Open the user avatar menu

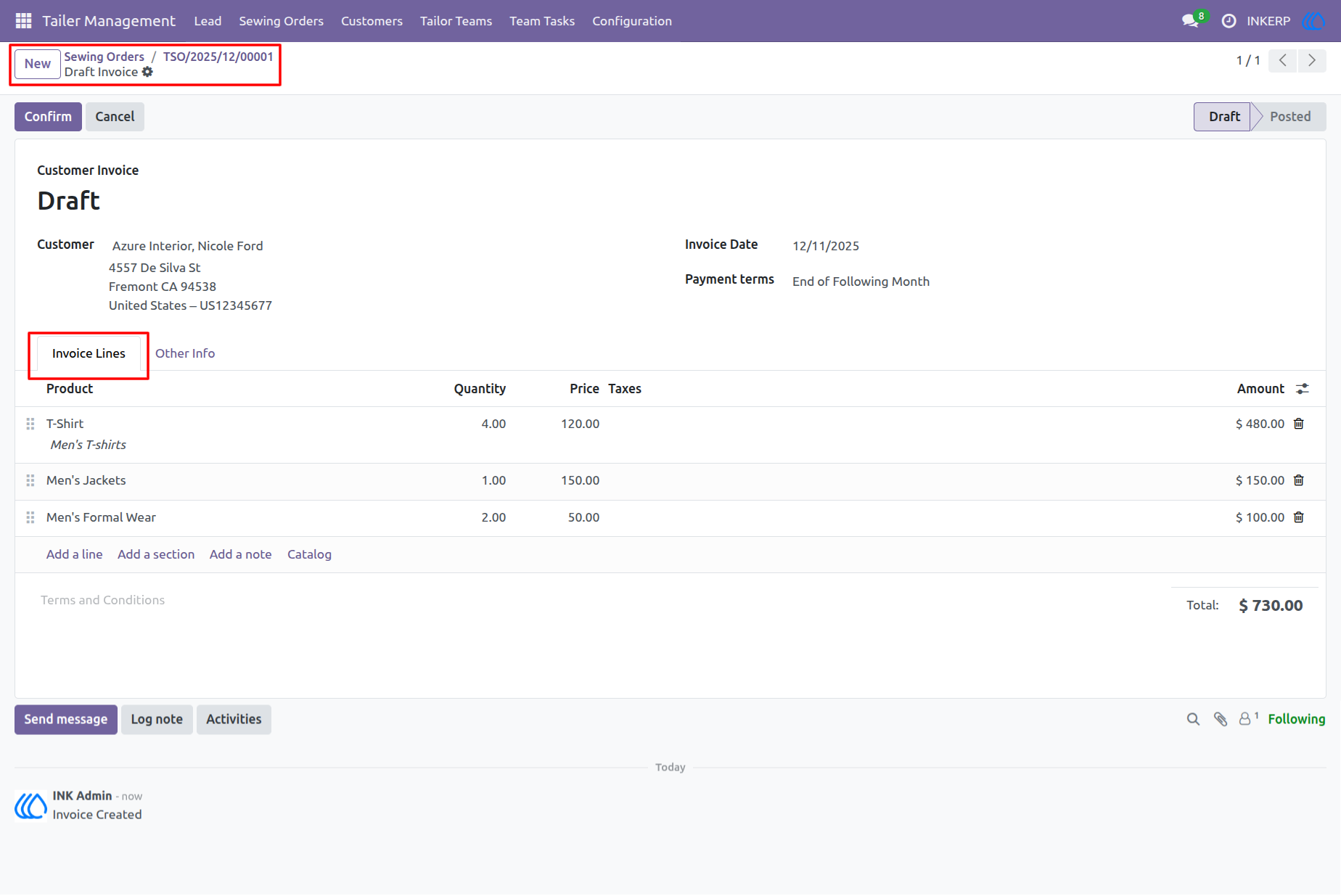pyautogui.click(x=1314, y=21)
